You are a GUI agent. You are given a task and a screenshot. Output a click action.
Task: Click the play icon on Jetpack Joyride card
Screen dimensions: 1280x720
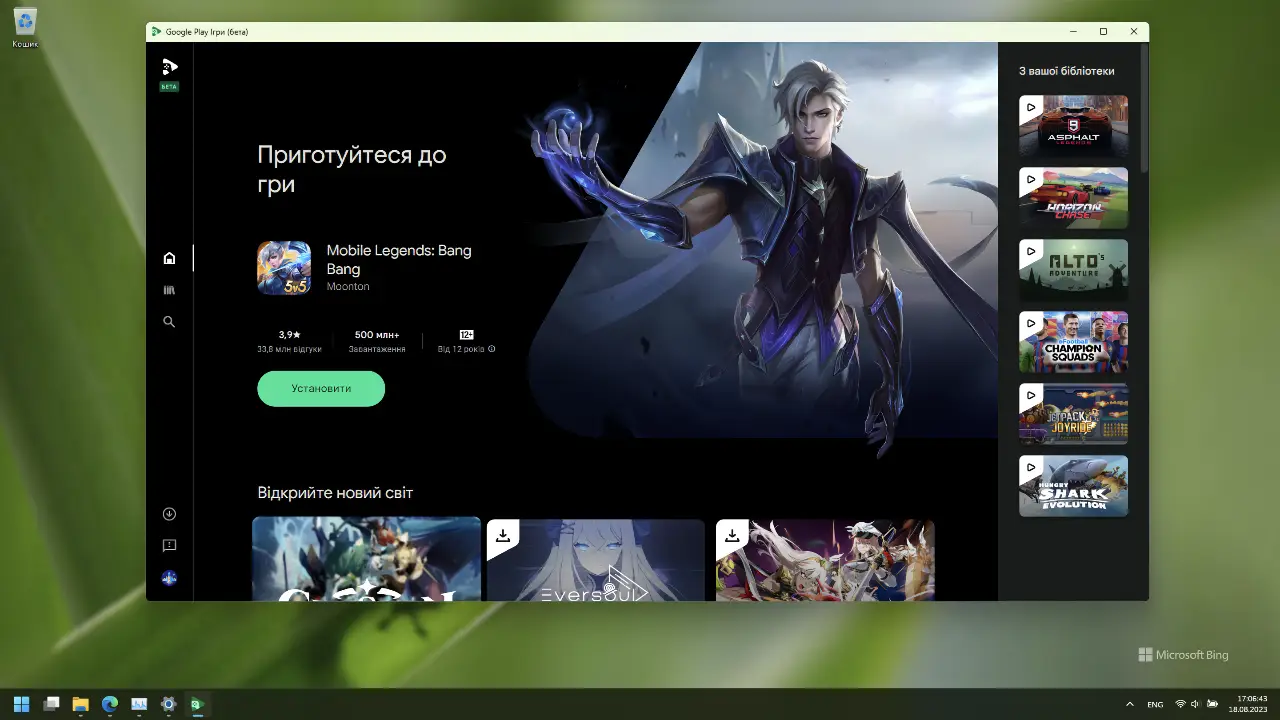click(1031, 396)
